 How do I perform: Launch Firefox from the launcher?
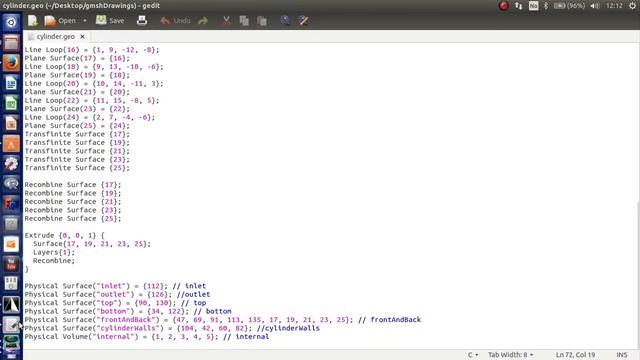point(11,63)
